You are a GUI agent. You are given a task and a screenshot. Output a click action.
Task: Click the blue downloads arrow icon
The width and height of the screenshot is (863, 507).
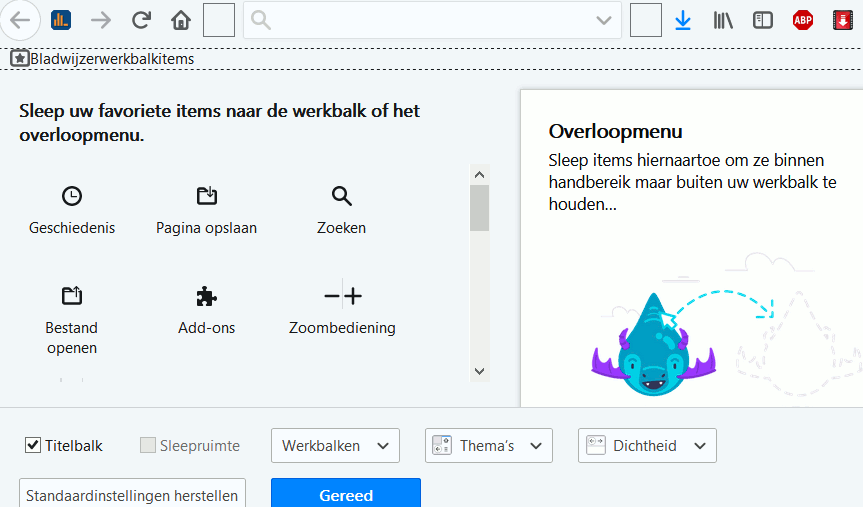[x=683, y=21]
